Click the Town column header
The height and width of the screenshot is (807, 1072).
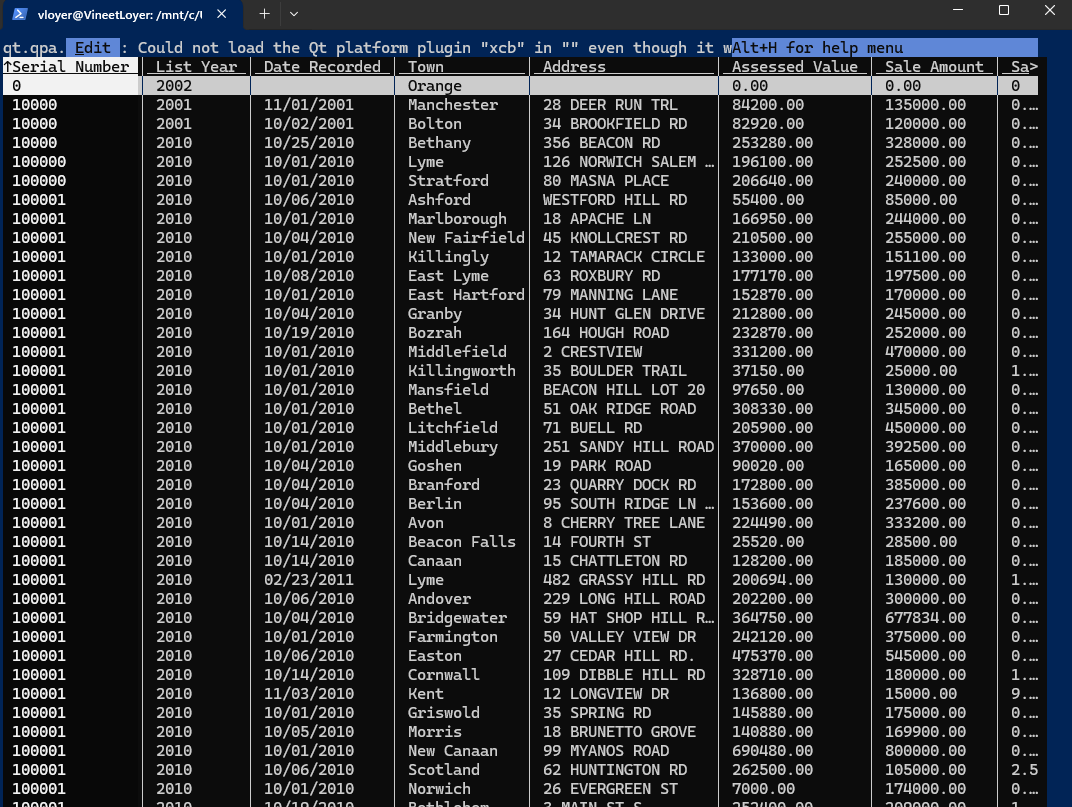point(426,67)
